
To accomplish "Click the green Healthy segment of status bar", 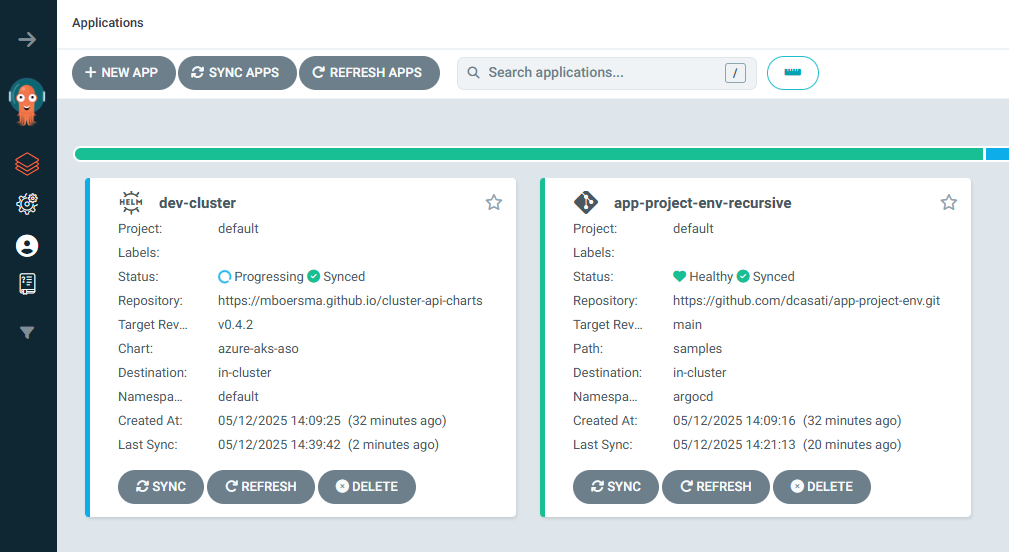I will pos(529,154).
